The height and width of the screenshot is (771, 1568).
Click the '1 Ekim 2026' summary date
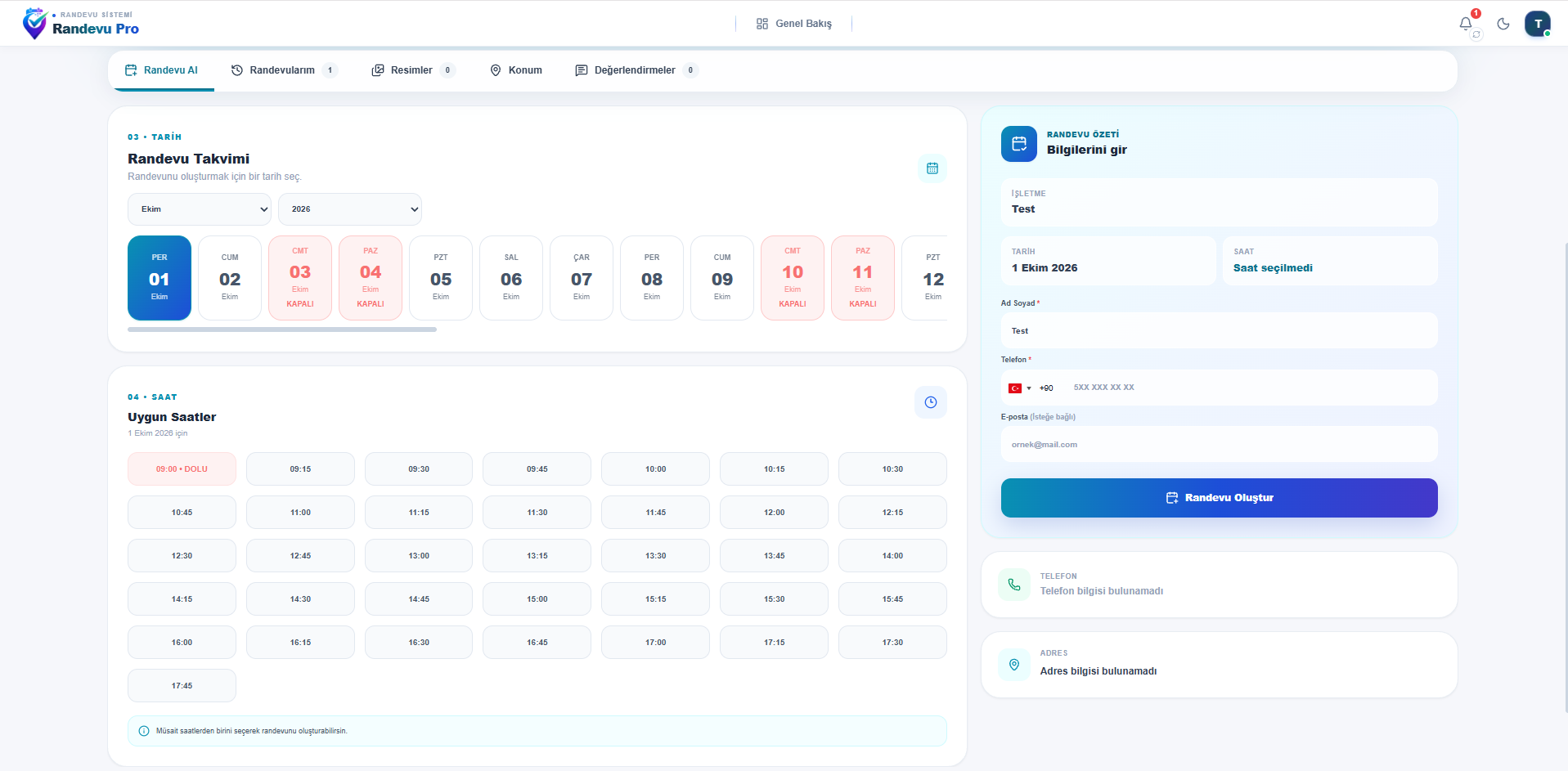[x=1045, y=268]
